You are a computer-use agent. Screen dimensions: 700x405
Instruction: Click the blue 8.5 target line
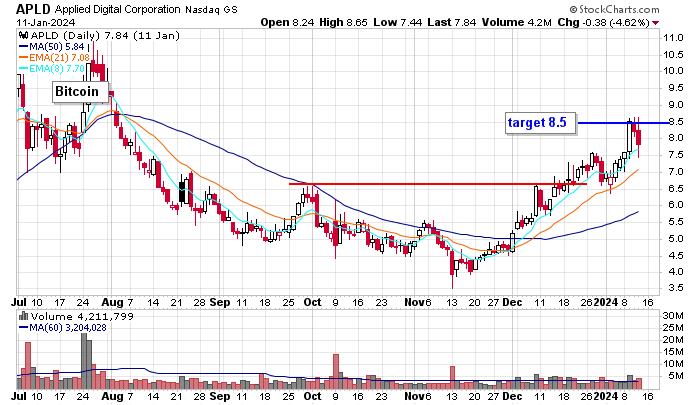[x=624, y=123]
